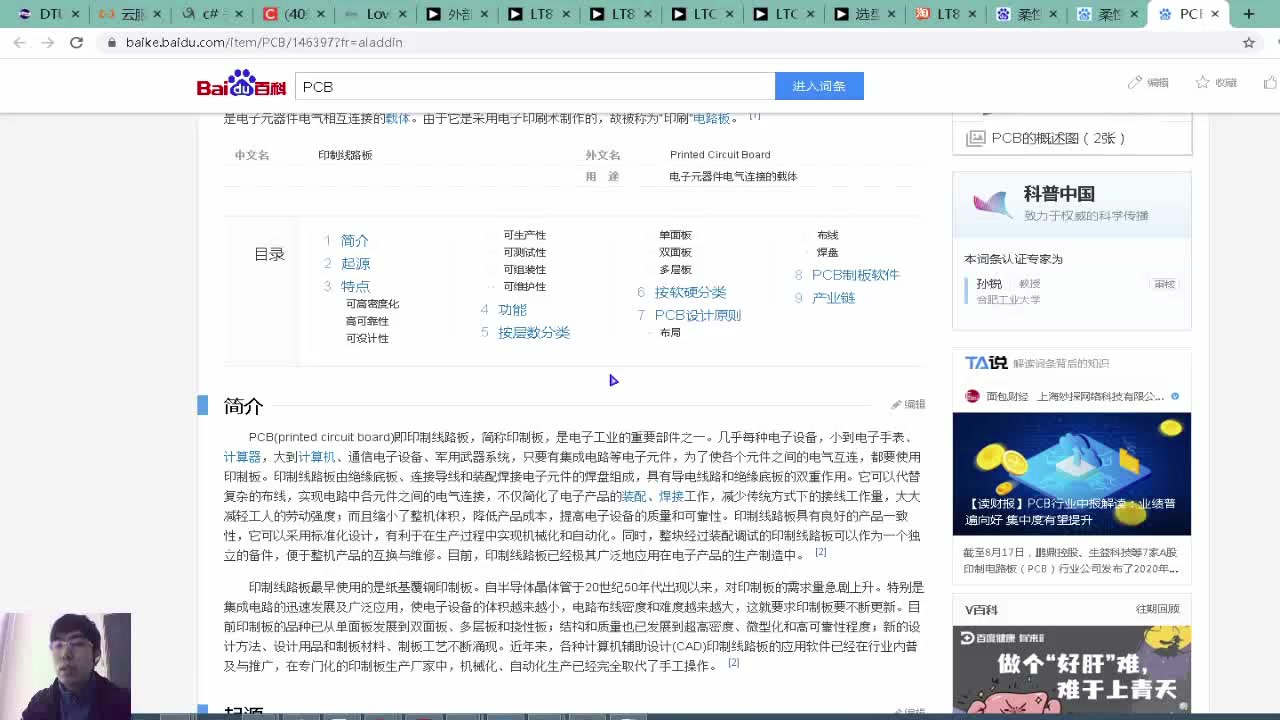Image resolution: width=1280 pixels, height=720 pixels.
Task: Open the 电路板 link in summary
Action: [711, 118]
